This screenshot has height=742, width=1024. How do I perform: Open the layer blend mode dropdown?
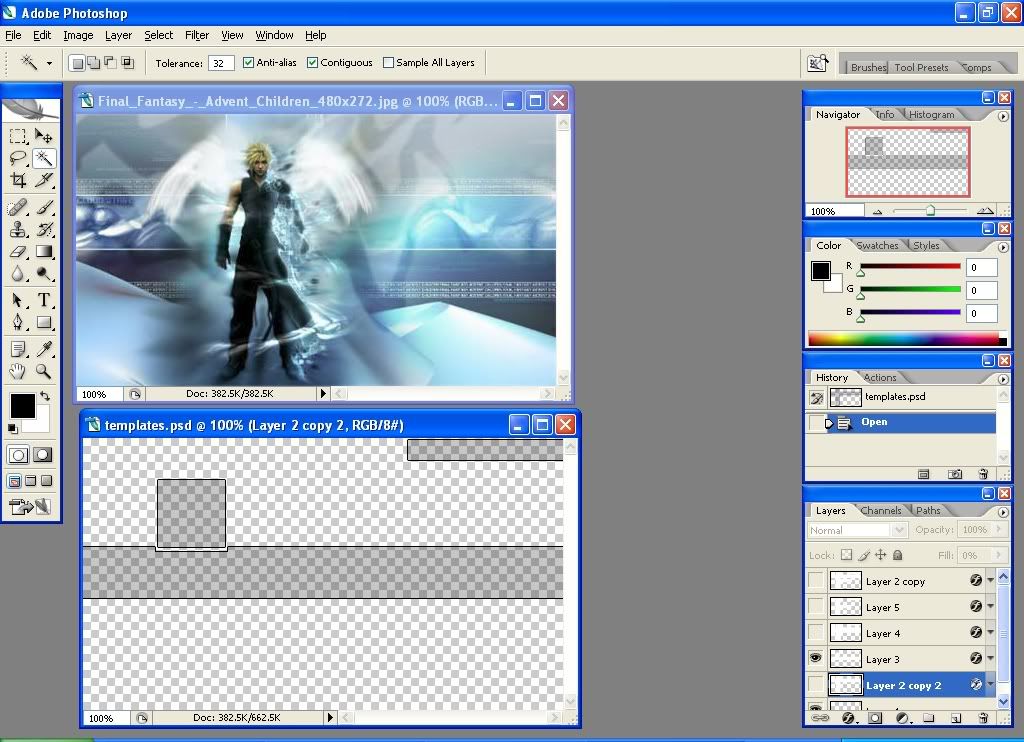click(x=899, y=530)
